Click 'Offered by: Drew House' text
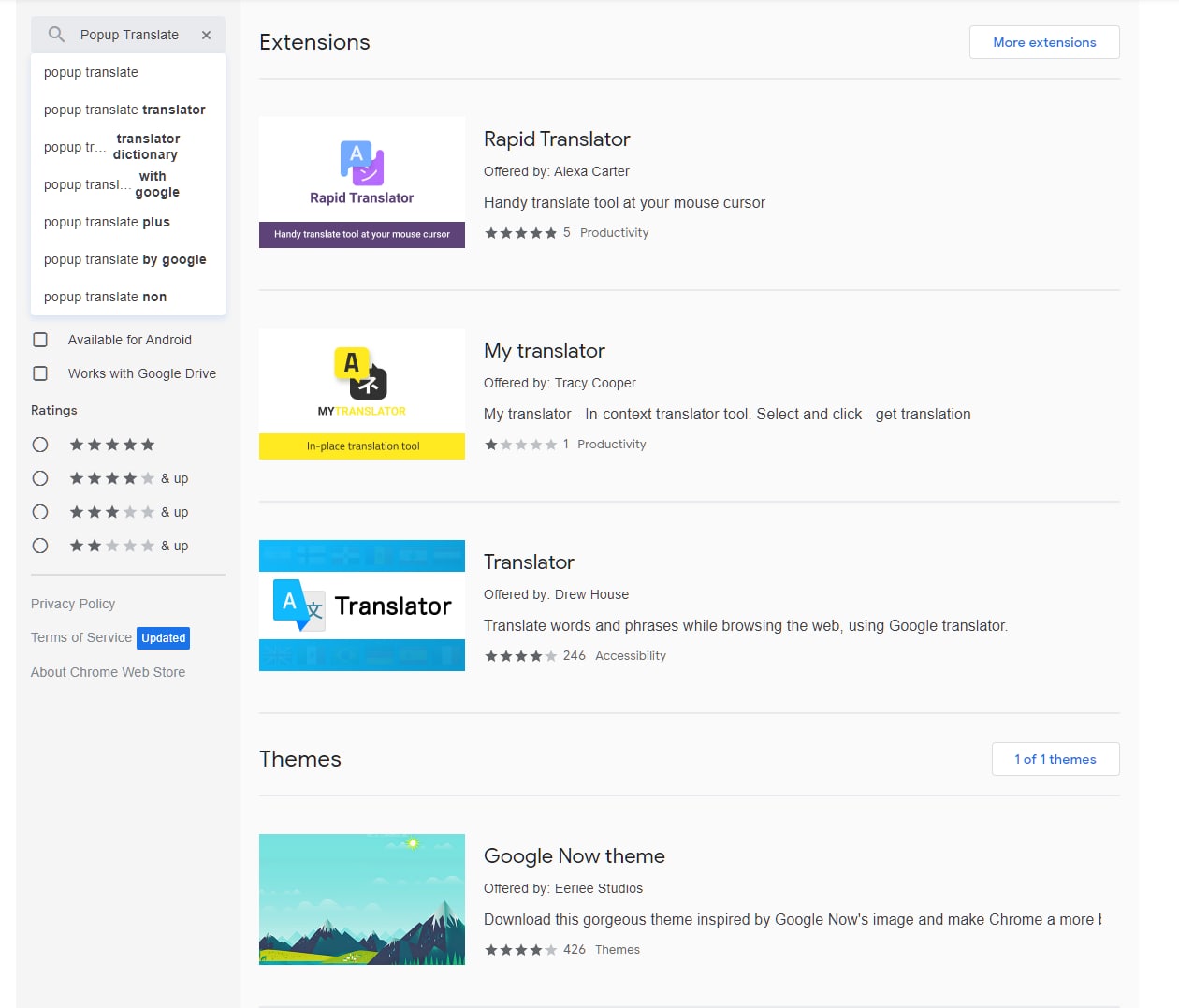 [556, 594]
